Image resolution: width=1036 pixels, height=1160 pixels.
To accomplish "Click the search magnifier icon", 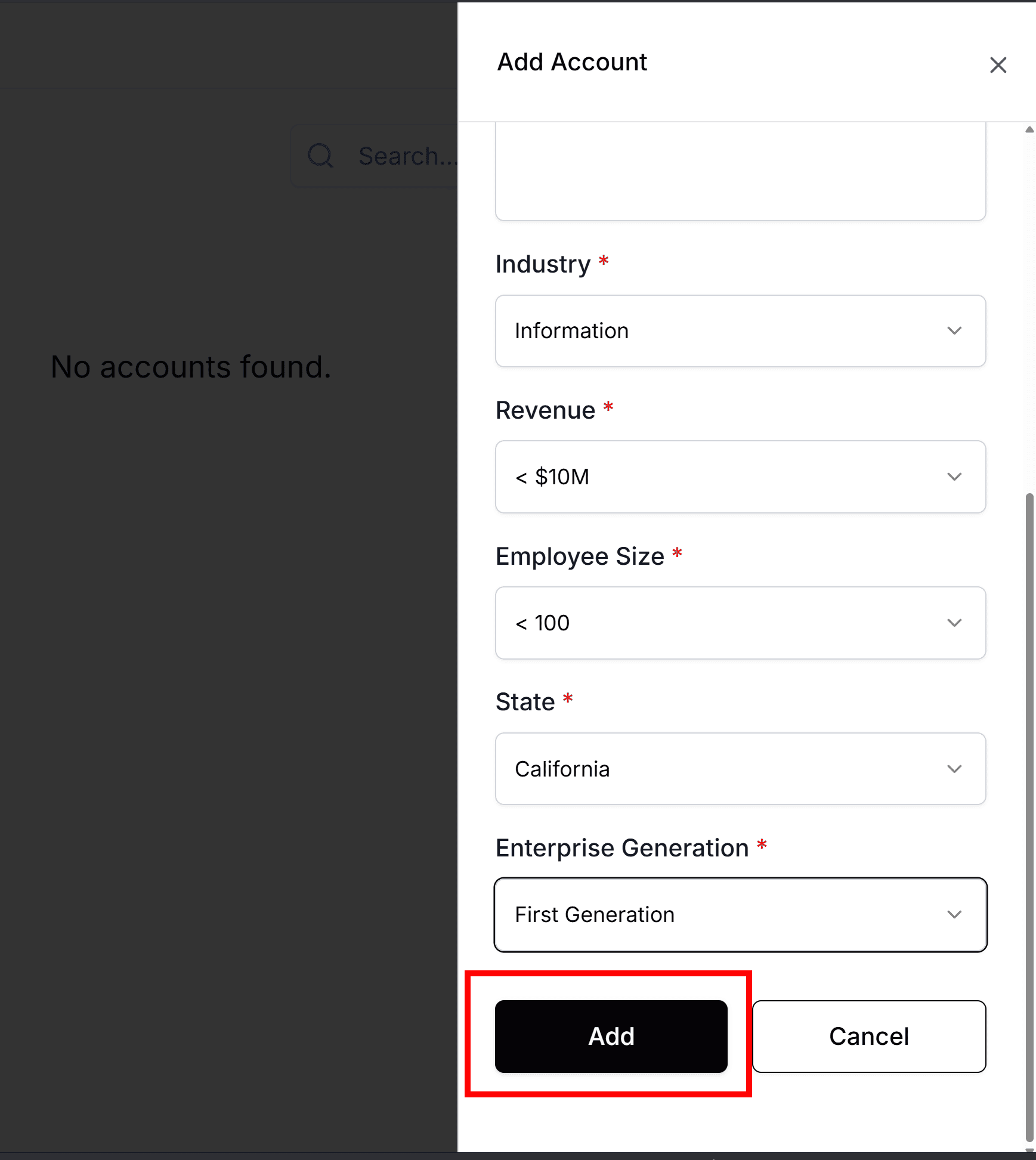I will pos(321,156).
